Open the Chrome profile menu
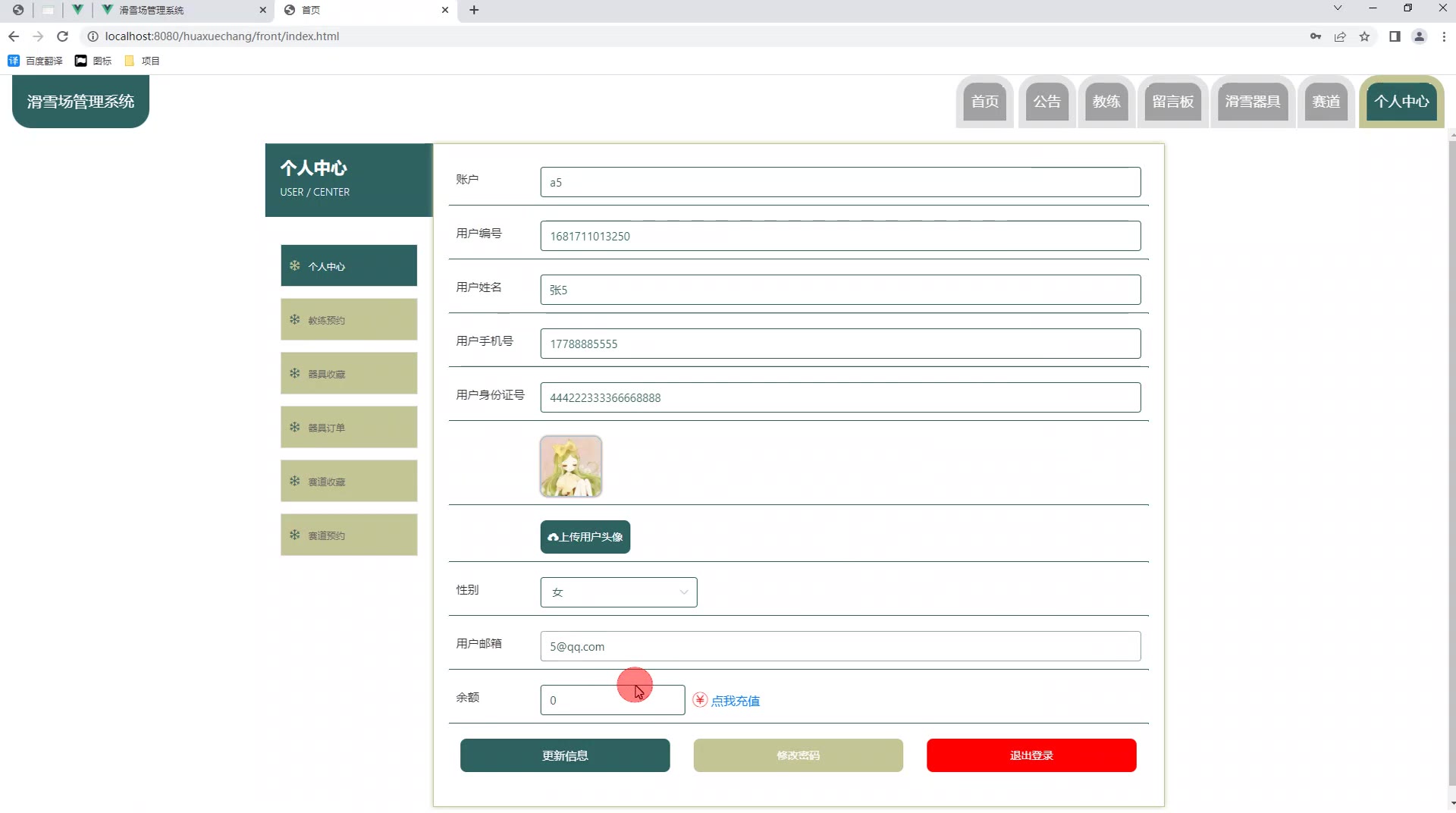The width and height of the screenshot is (1456, 813). click(x=1420, y=36)
